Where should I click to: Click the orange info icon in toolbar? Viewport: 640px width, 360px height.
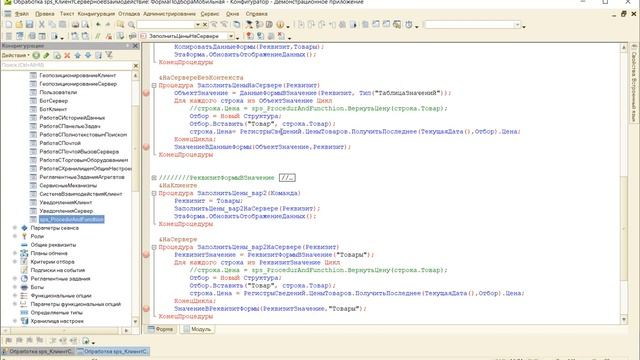point(280,25)
